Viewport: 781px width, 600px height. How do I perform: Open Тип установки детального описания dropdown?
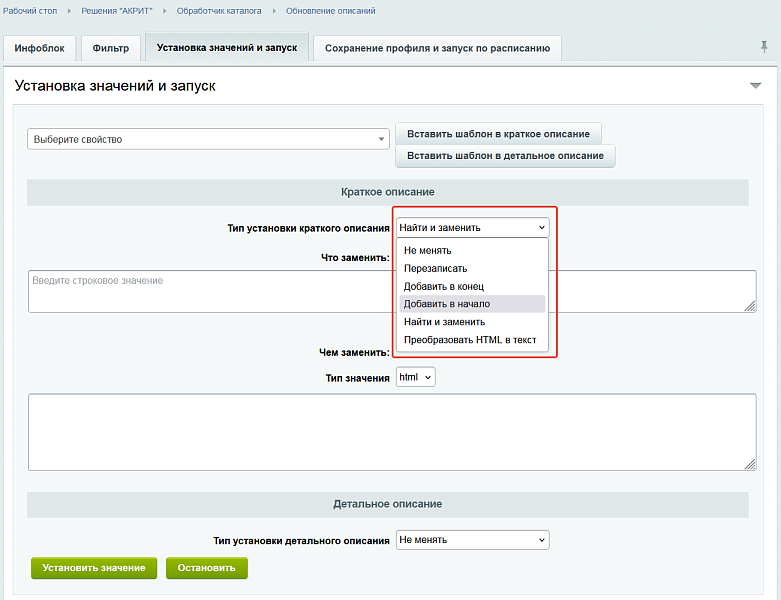[472, 540]
